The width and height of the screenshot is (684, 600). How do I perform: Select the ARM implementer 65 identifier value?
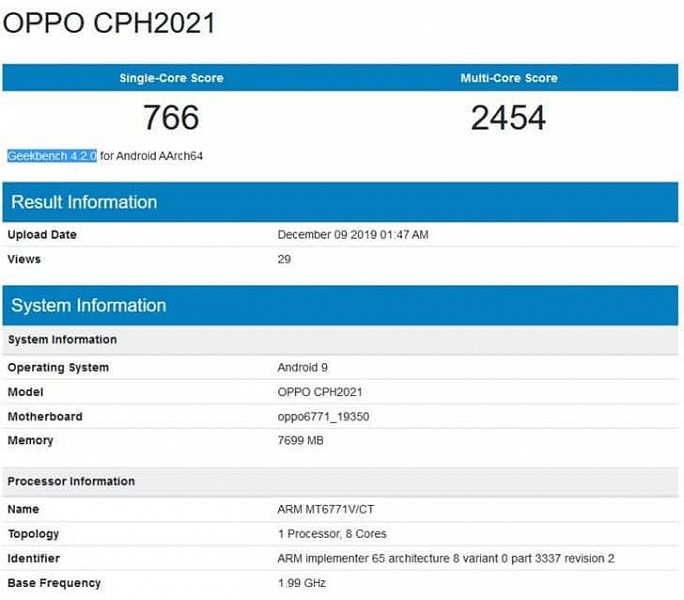(x=446, y=558)
